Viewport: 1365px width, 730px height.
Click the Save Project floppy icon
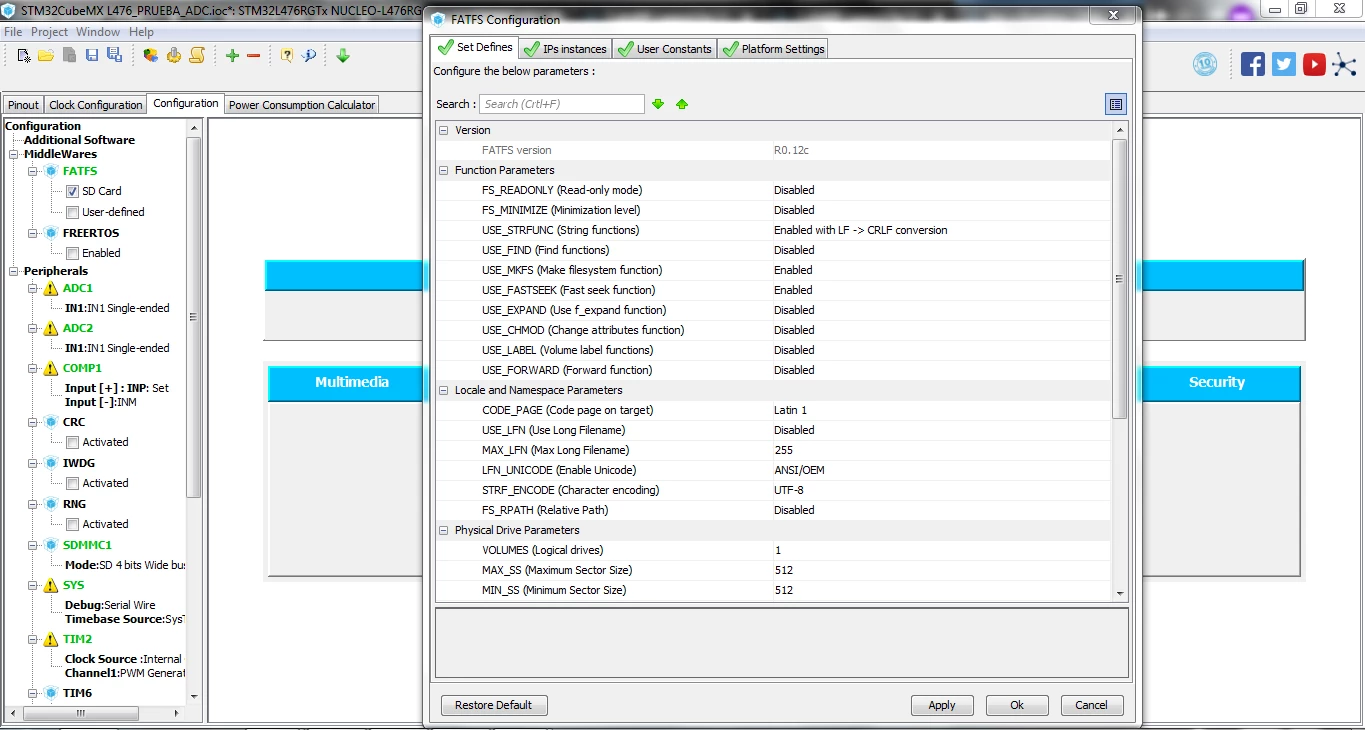(x=92, y=55)
